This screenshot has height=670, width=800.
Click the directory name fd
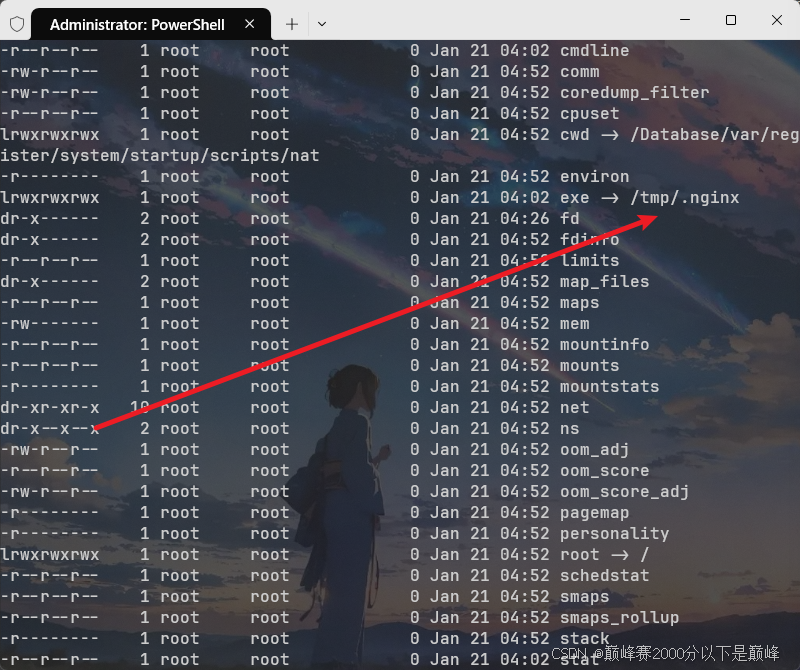coord(569,218)
